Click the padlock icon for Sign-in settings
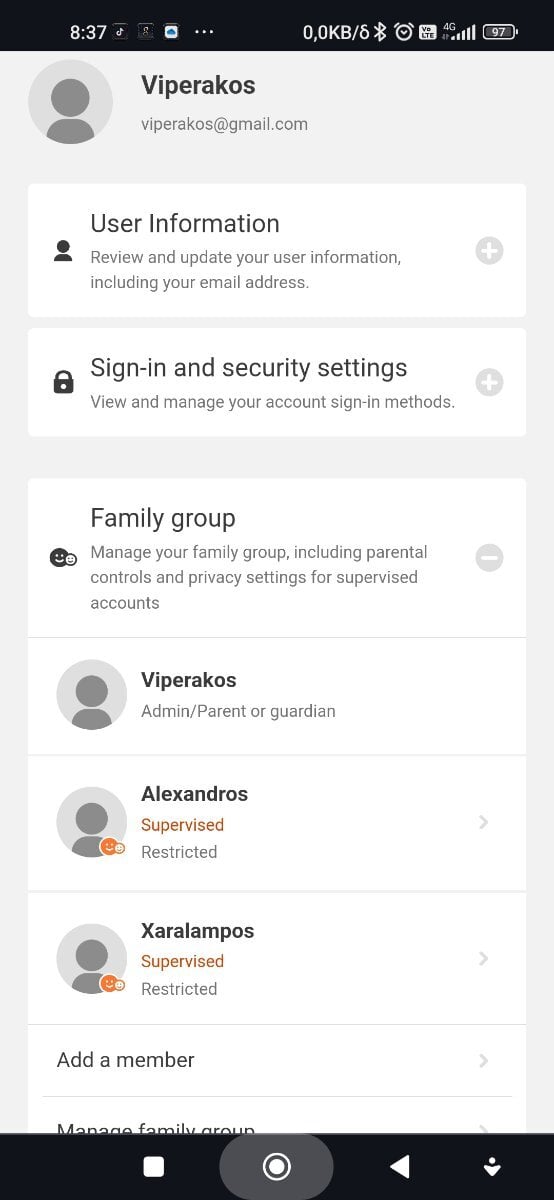This screenshot has height=1200, width=554. pyautogui.click(x=63, y=382)
